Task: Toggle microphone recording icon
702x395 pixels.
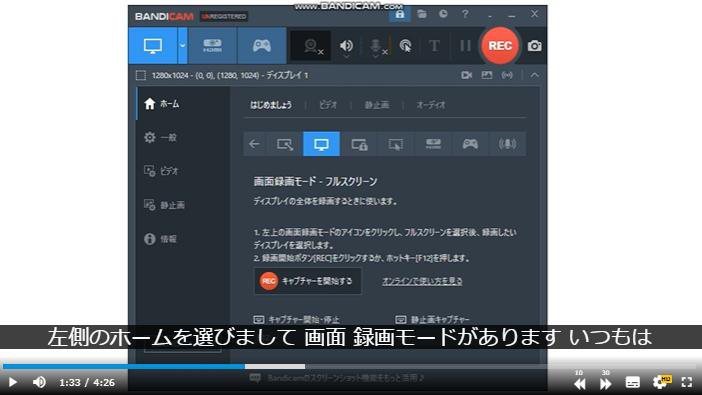Action: 377,46
